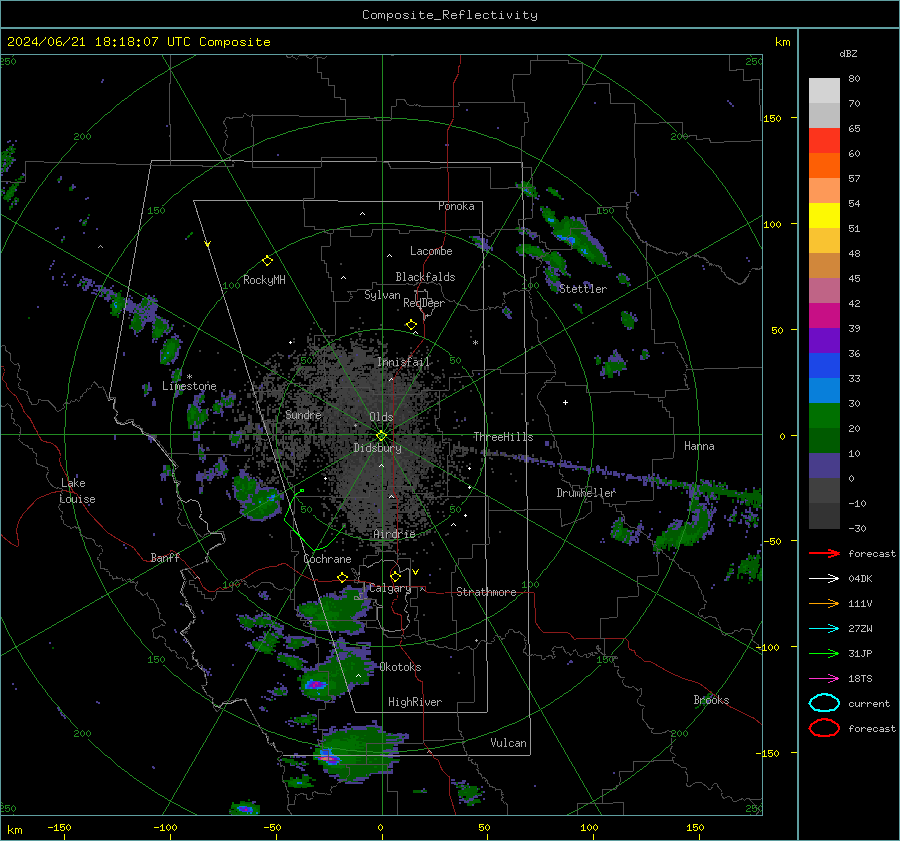The height and width of the screenshot is (841, 900).
Task: Click the Innisfail city label
Action: (x=403, y=362)
